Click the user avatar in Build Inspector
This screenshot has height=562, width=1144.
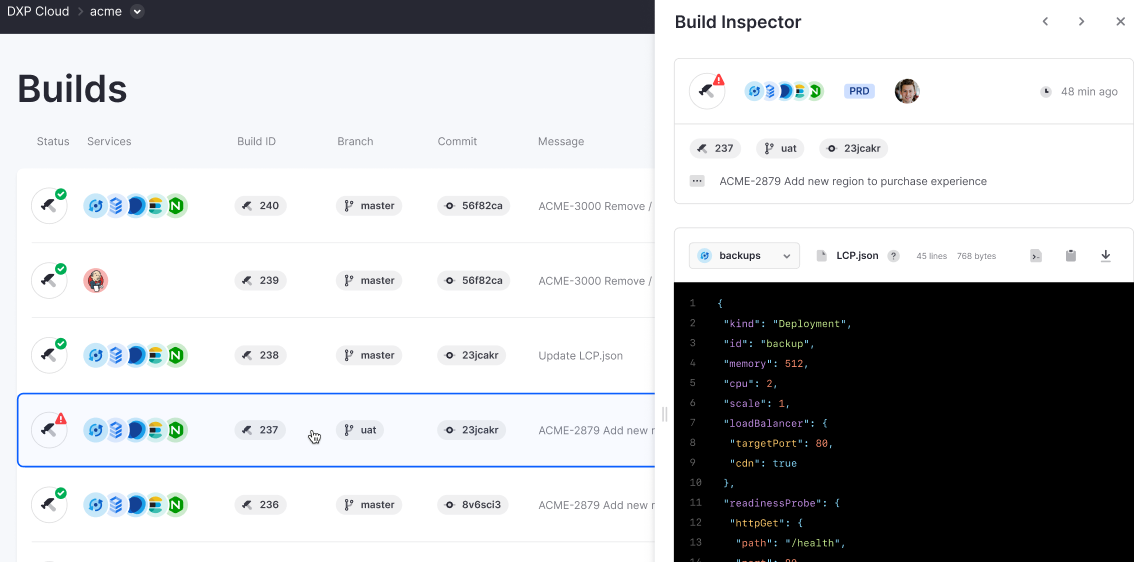[907, 91]
